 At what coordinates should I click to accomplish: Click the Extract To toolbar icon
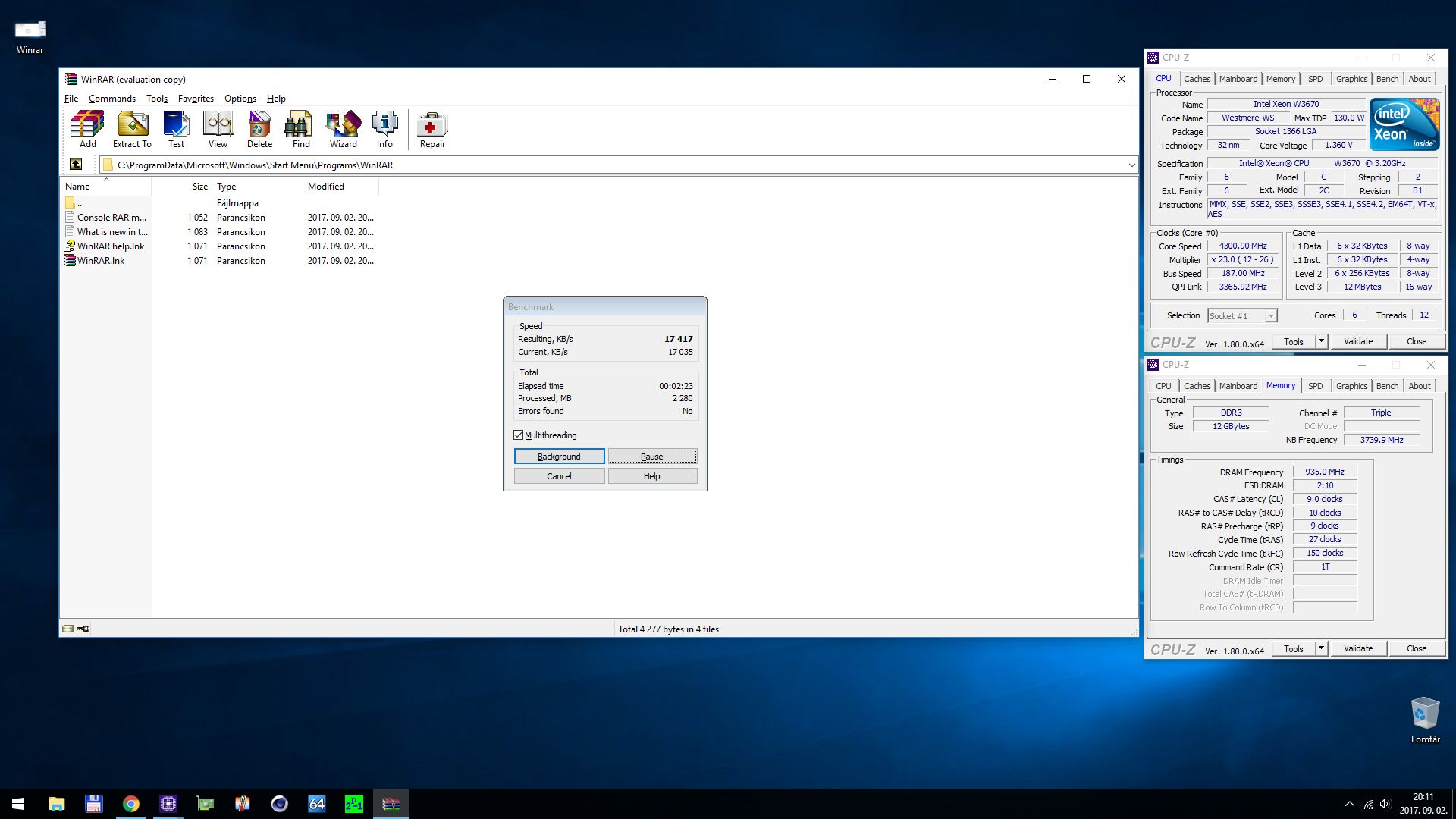(x=132, y=130)
